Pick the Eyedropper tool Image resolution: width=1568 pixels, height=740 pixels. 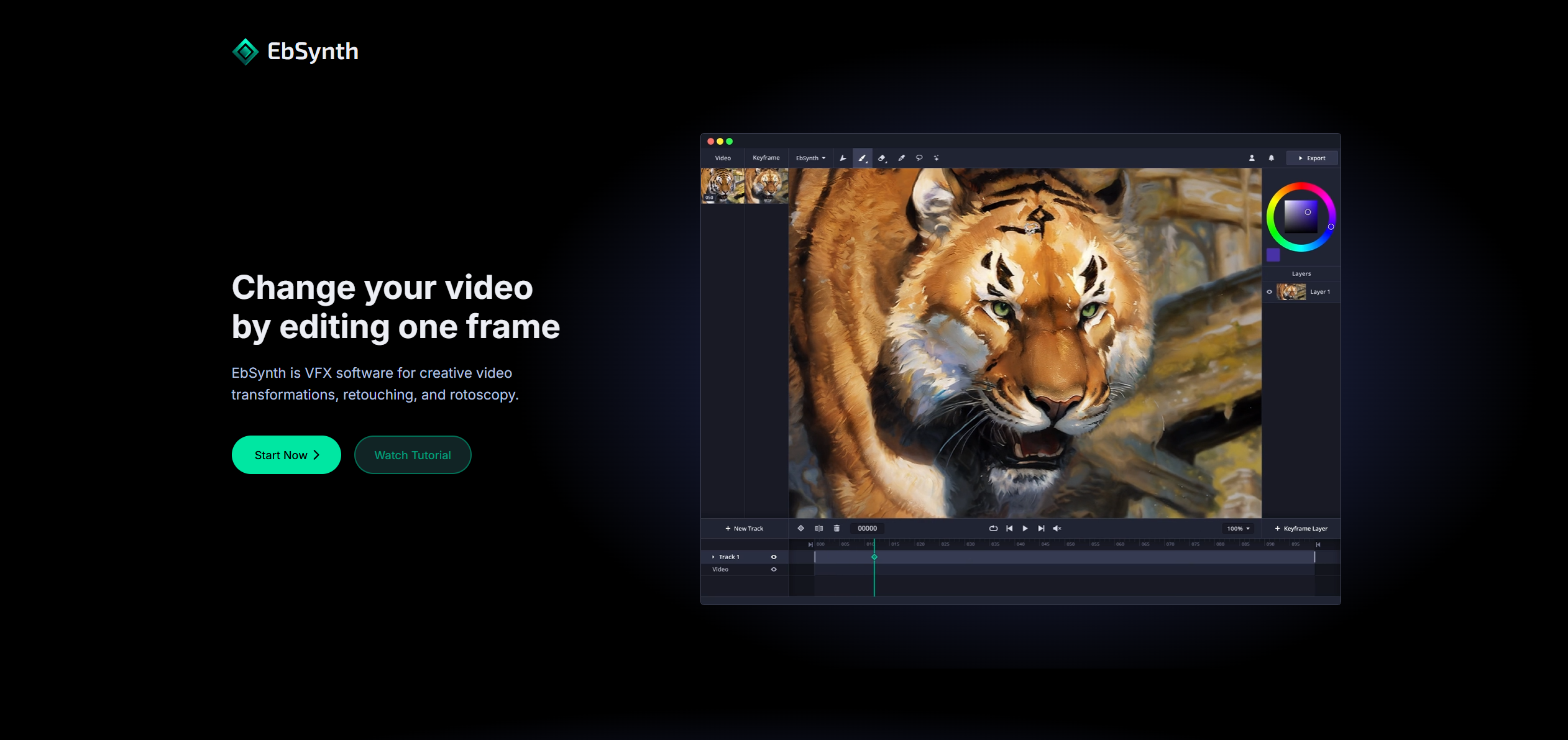coord(901,158)
